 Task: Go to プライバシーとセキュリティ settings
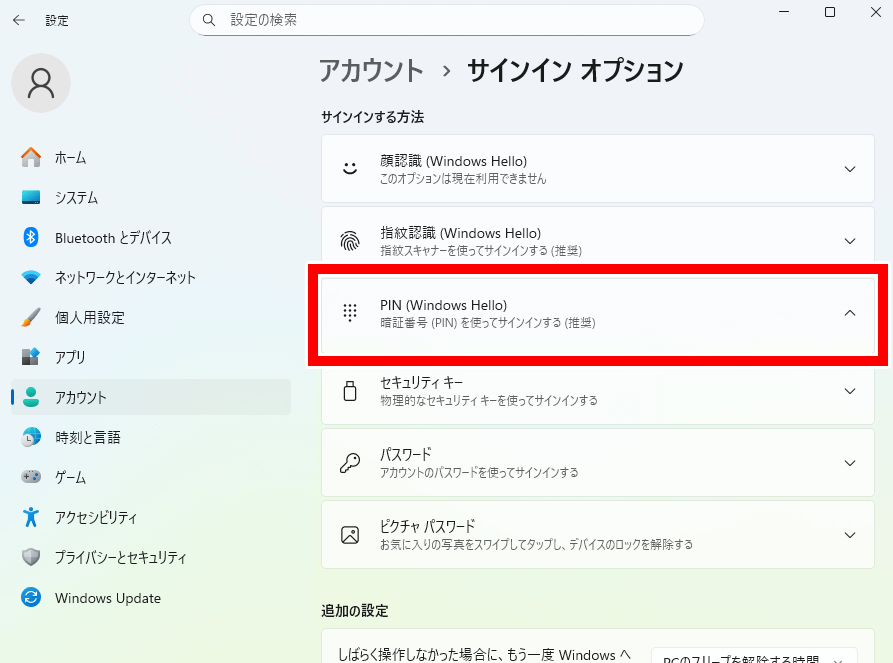[x=120, y=558]
